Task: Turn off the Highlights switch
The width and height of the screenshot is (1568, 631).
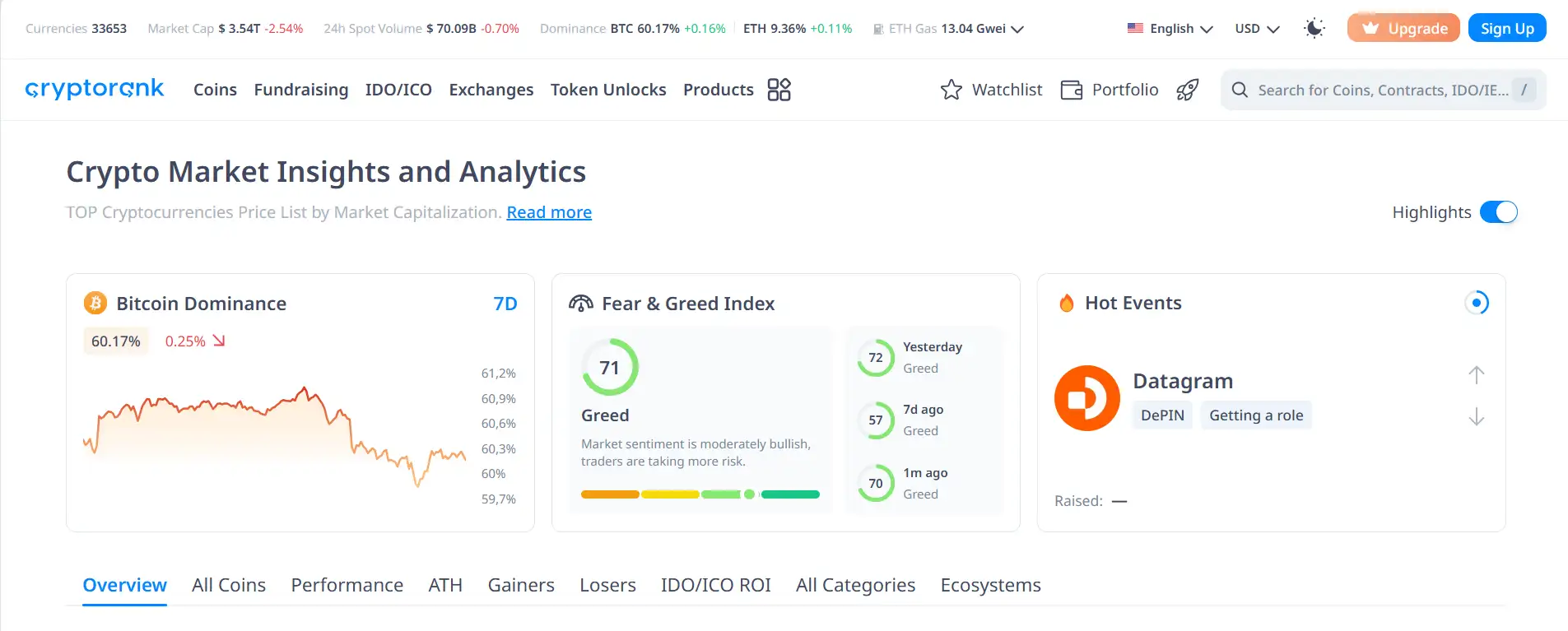Action: [1498, 212]
